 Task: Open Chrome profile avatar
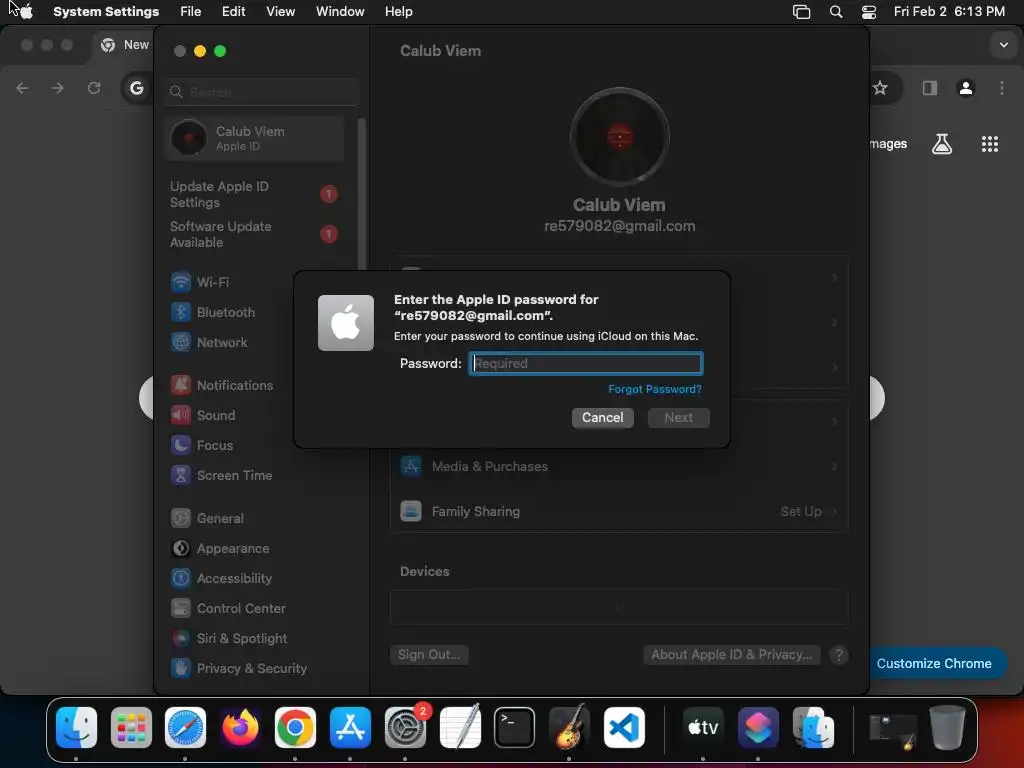[966, 88]
